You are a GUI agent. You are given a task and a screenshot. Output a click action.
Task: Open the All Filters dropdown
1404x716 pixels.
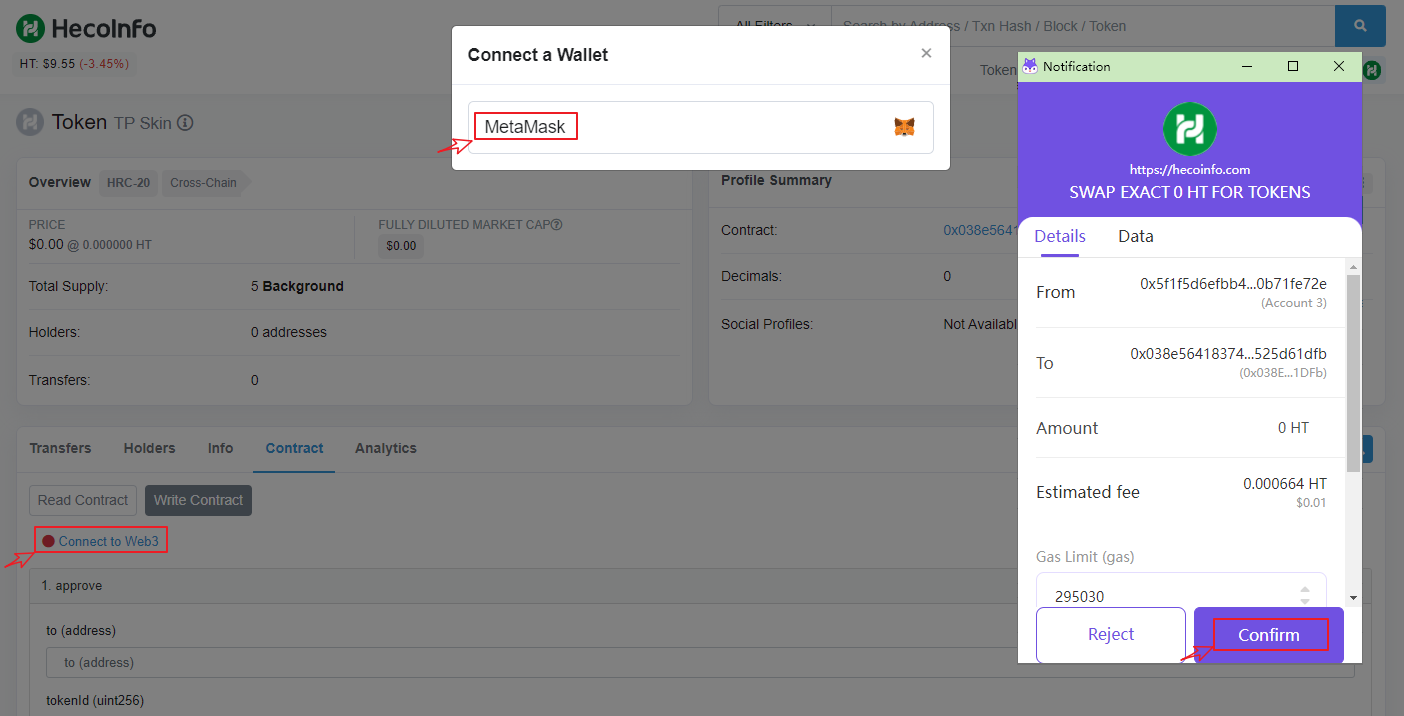pyautogui.click(x=775, y=26)
